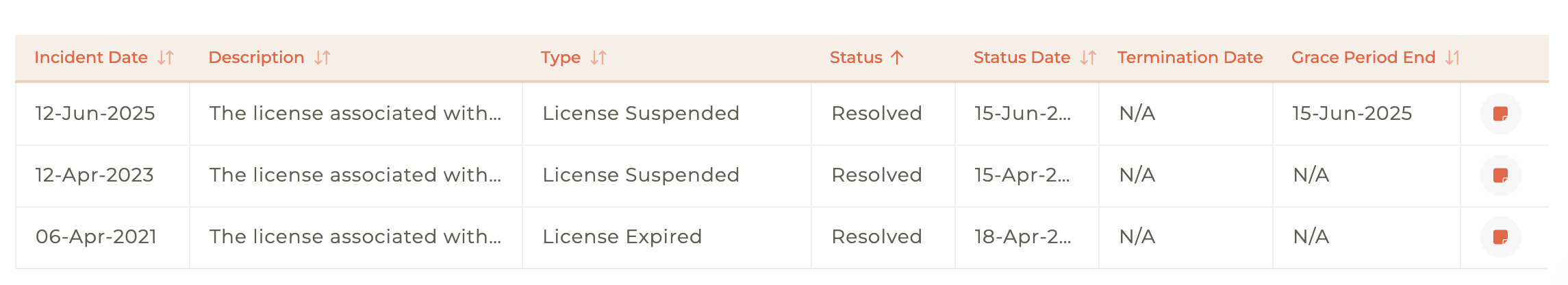Click the Termination Date column header
Viewport: 1568px width, 285px height.
pos(1190,58)
